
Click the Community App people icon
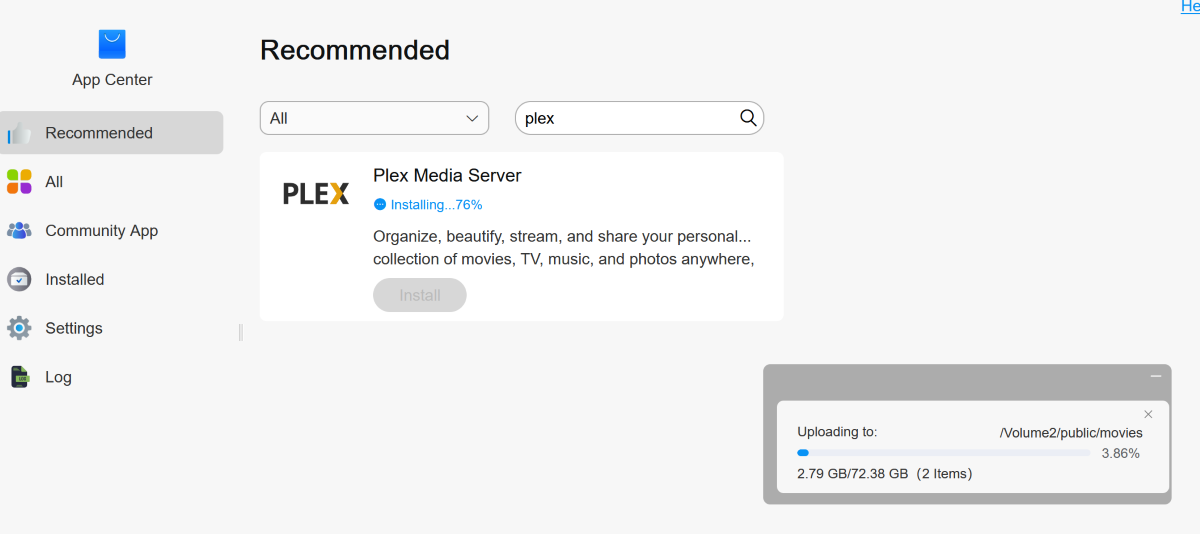(19, 231)
